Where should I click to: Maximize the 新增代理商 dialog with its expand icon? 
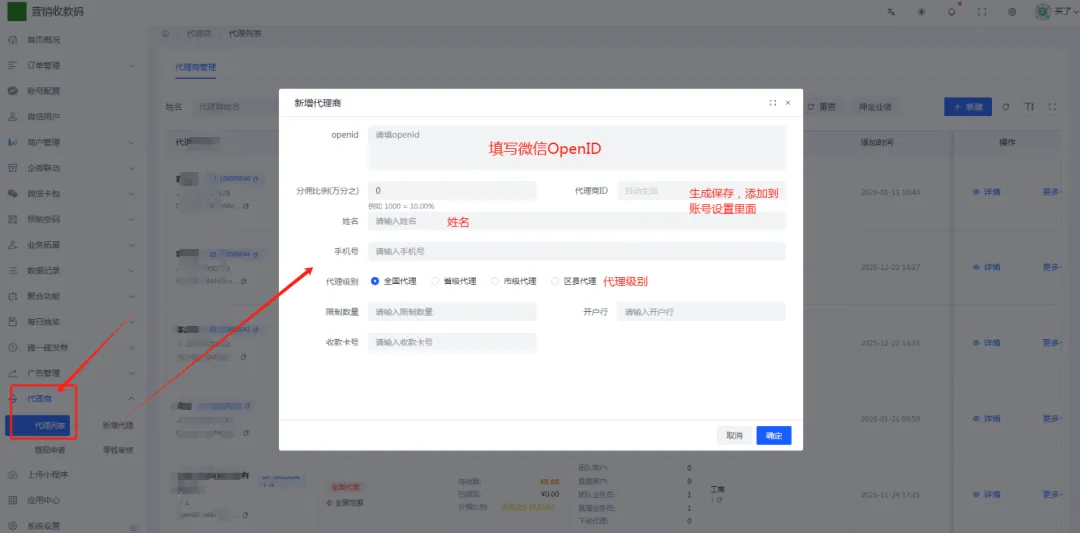[x=772, y=103]
